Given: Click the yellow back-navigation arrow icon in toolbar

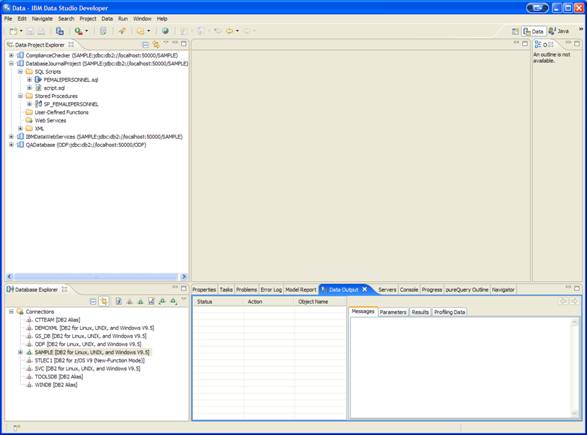Looking at the screenshot, I should [x=229, y=31].
